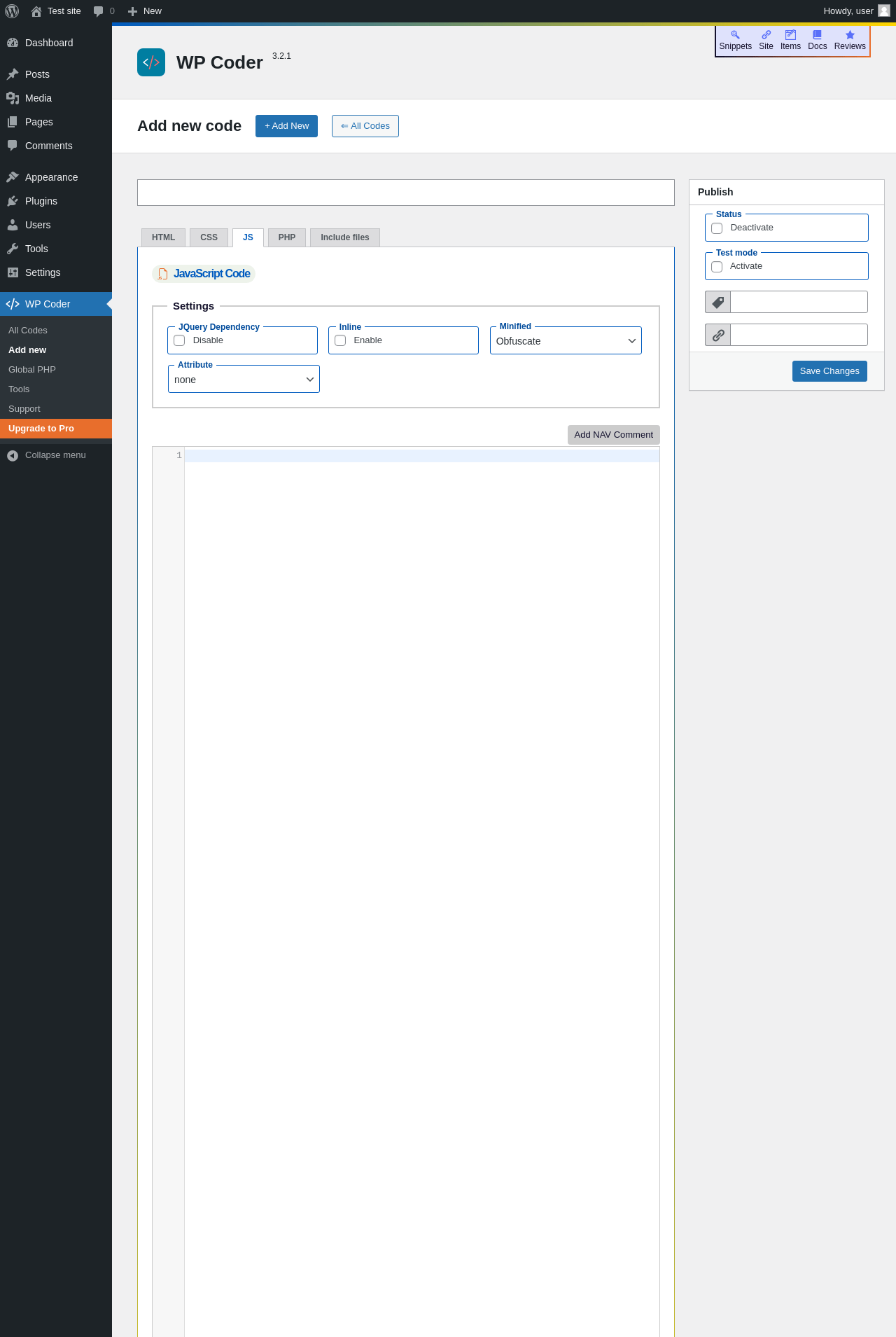This screenshot has width=896, height=1337.
Task: Click the WP Coder logo in header
Action: coord(151,62)
